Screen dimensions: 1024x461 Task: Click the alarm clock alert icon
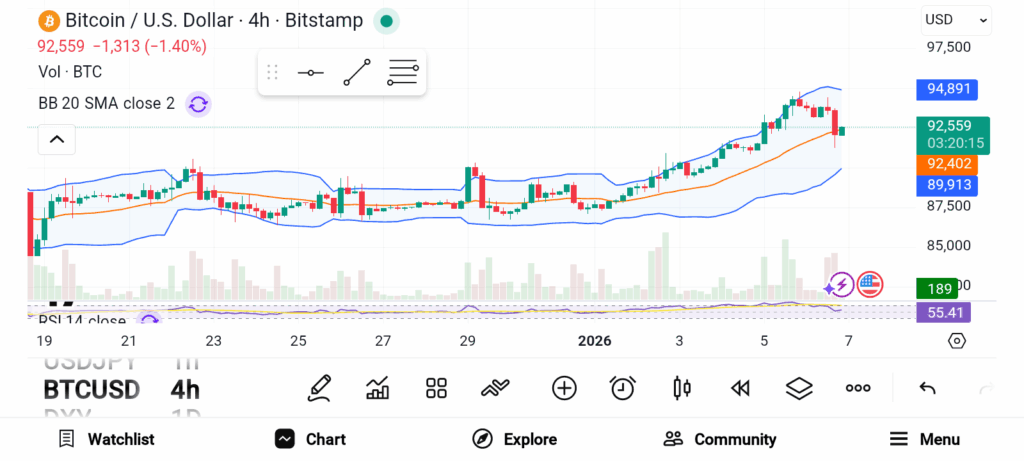(623, 388)
